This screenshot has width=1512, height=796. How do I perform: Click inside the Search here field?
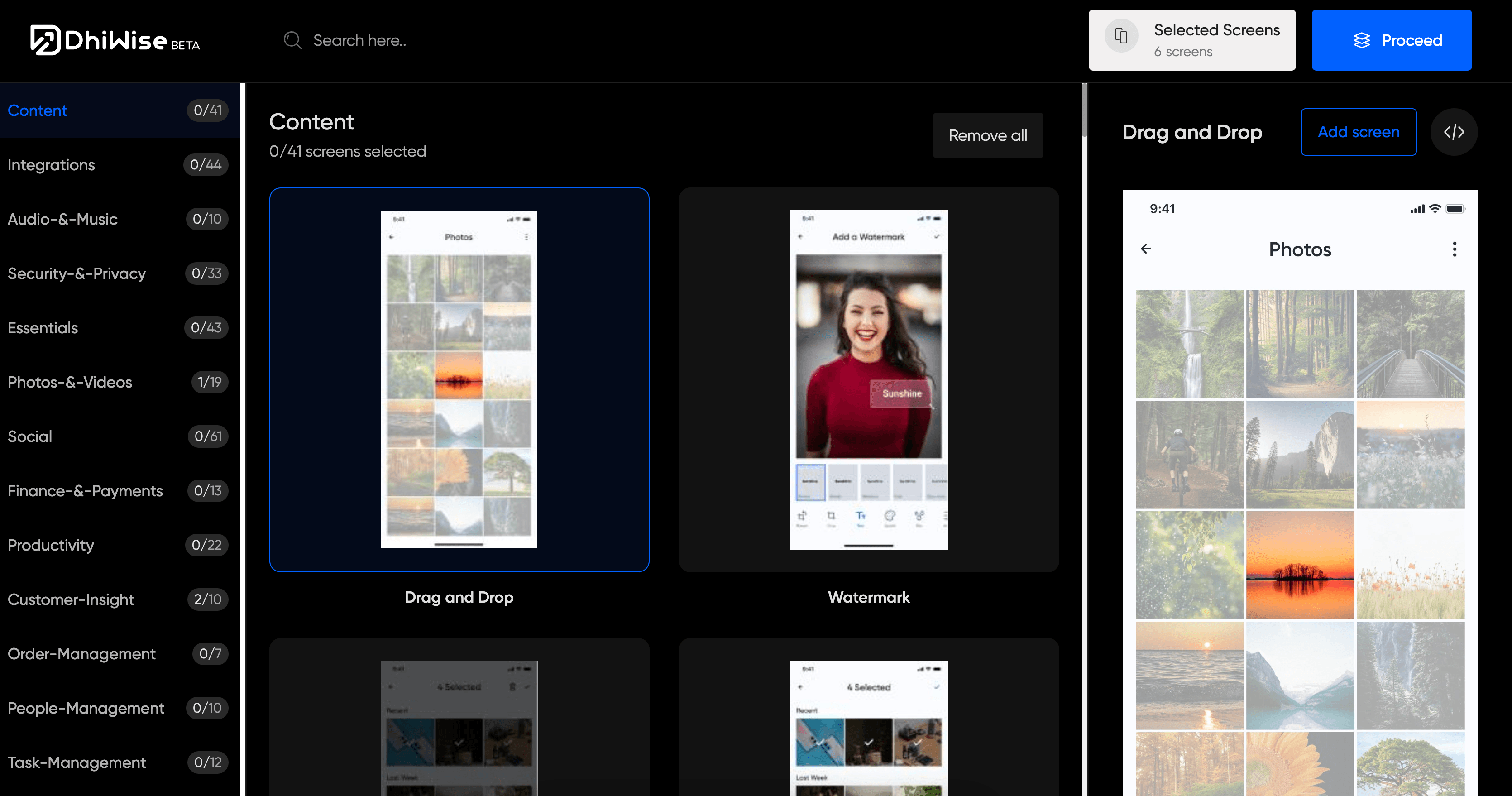(360, 40)
